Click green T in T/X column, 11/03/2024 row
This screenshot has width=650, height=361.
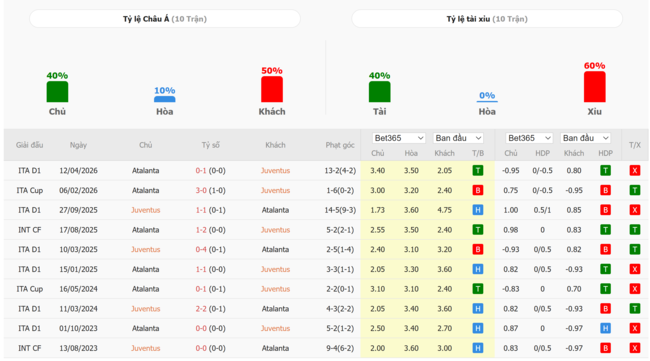635,308
